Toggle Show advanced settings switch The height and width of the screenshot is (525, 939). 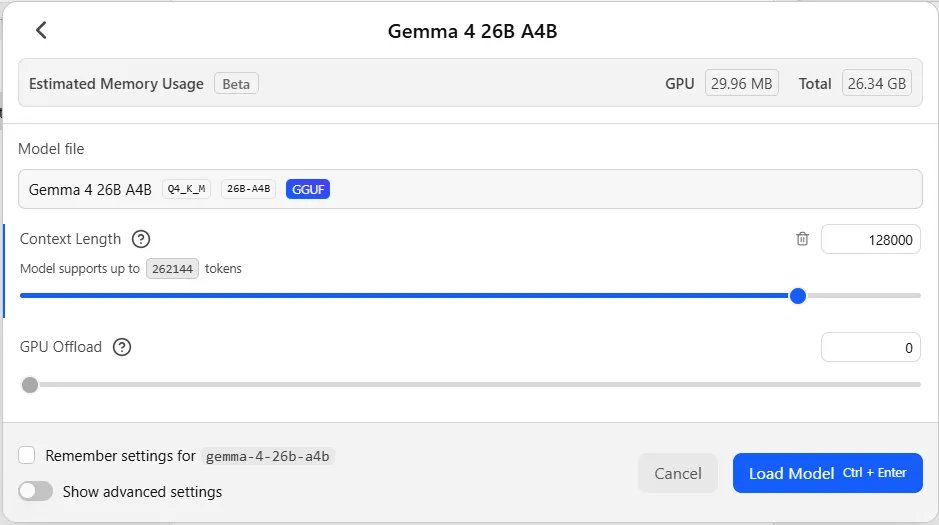point(35,491)
